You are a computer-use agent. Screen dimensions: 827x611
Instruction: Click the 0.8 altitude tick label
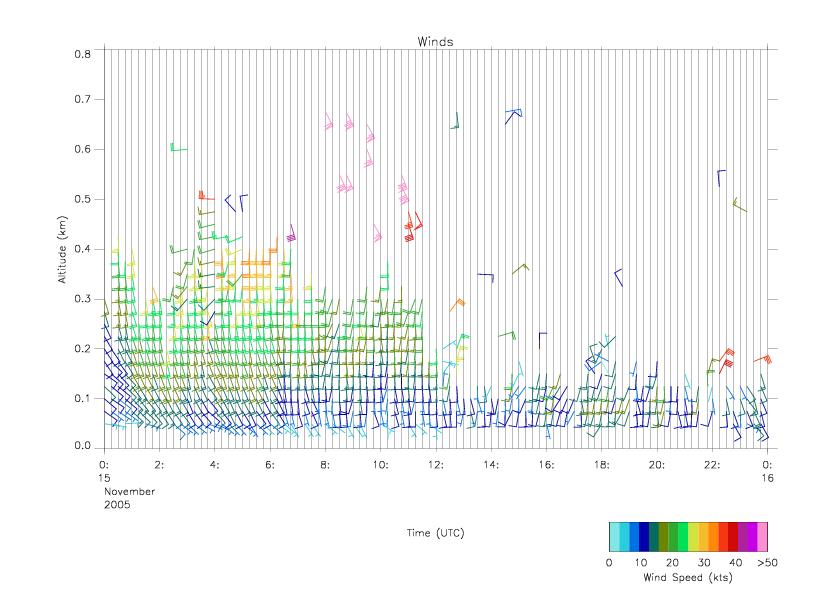[82, 54]
